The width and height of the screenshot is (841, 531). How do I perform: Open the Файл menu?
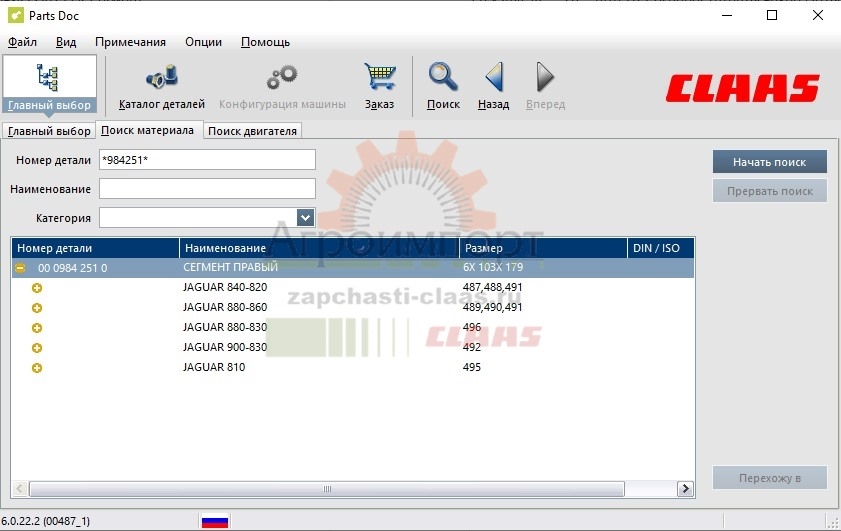point(23,42)
